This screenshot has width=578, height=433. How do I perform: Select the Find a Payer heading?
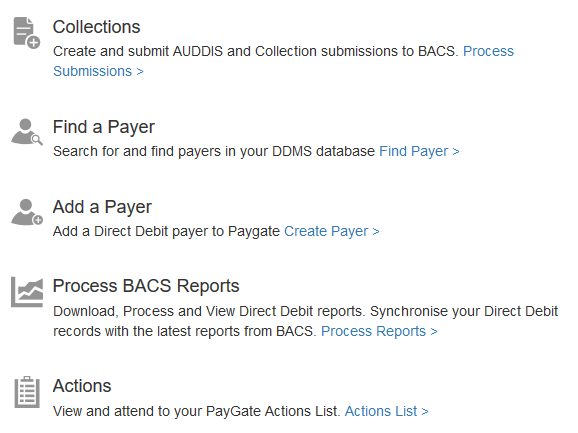104,127
